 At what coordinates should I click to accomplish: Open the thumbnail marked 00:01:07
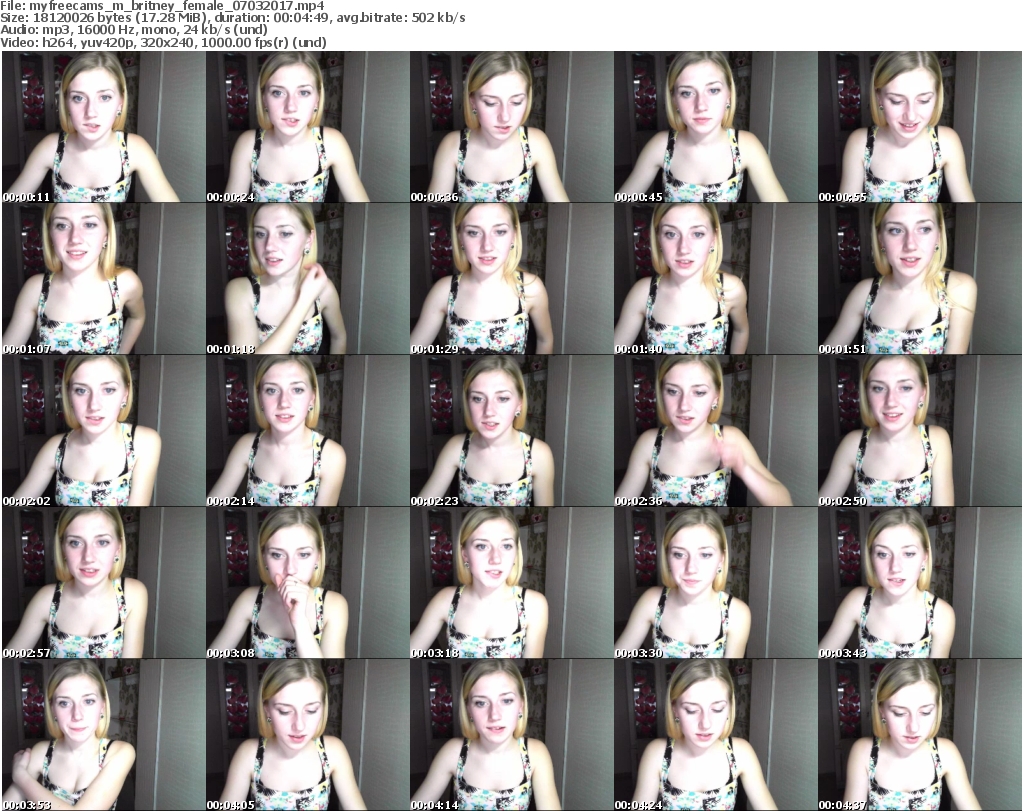pyautogui.click(x=104, y=279)
